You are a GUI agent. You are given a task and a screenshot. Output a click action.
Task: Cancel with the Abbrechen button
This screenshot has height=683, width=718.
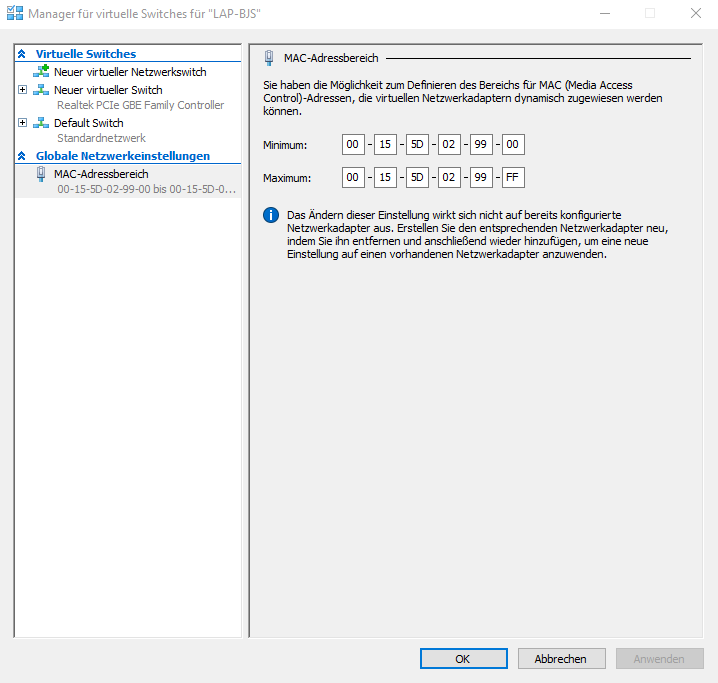[561, 659]
